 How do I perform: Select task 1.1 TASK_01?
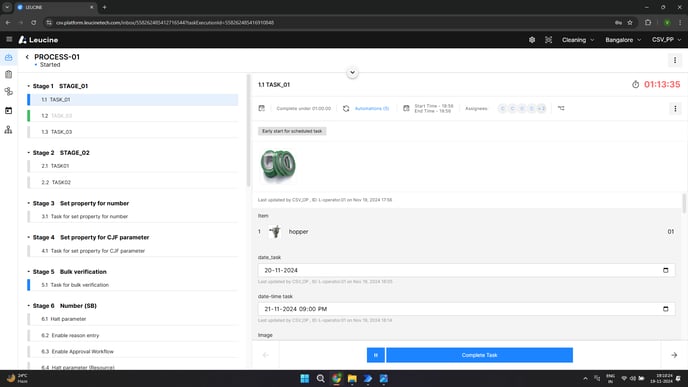133,100
